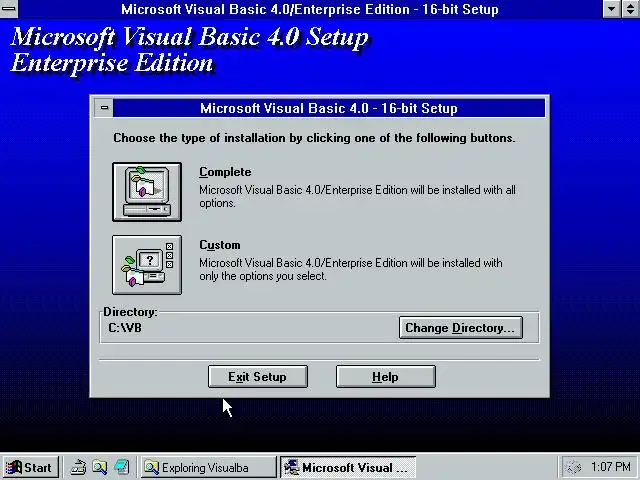This screenshot has height=480, width=640.
Task: Click third quick launch desktop icon
Action: [122, 467]
